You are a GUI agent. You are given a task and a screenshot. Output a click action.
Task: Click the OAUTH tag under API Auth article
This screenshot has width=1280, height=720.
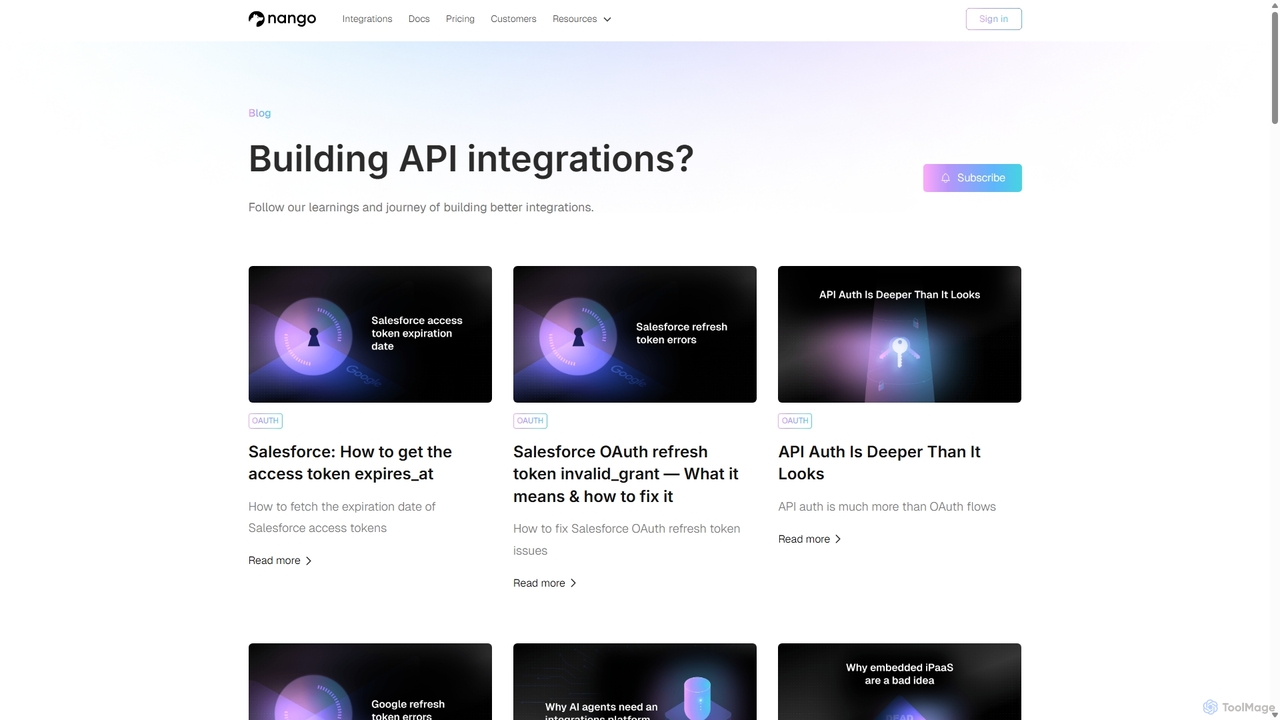click(795, 421)
